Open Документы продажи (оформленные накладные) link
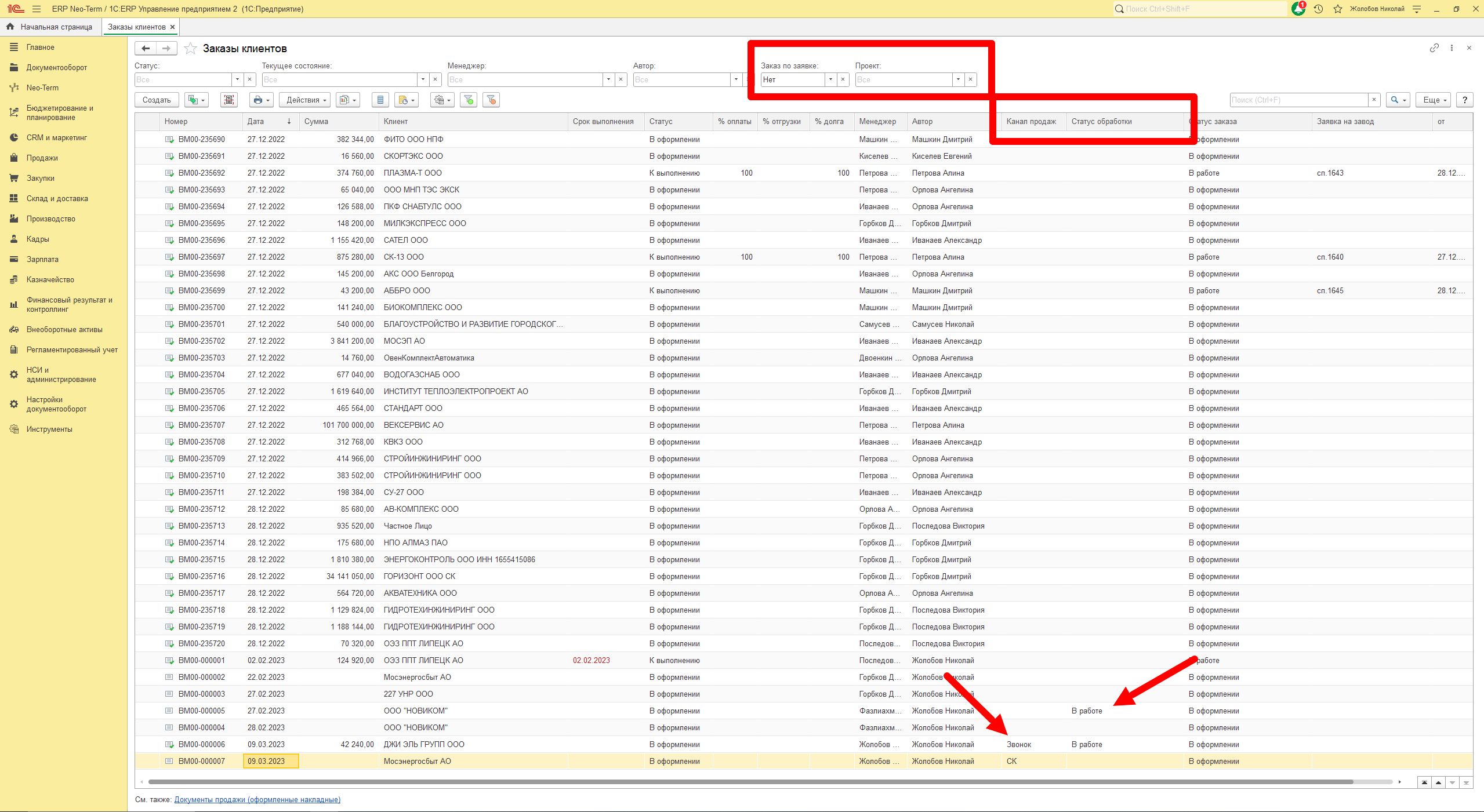1484x812 pixels. coord(257,799)
